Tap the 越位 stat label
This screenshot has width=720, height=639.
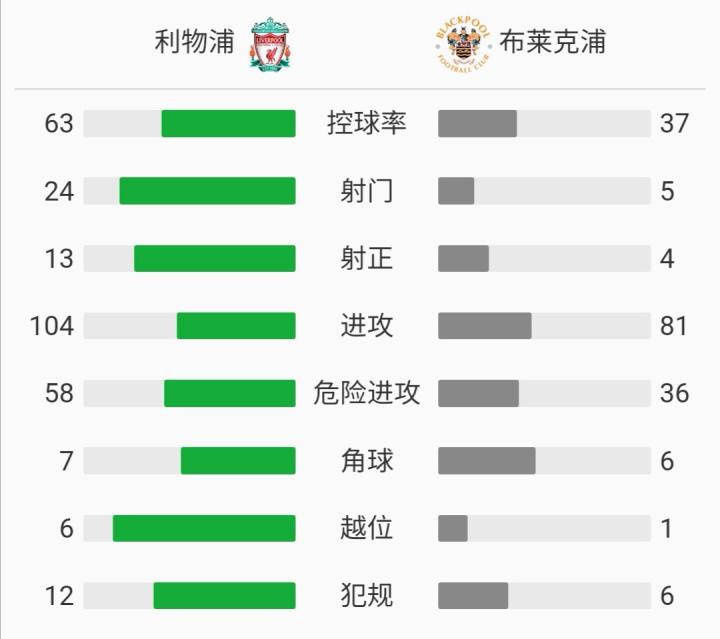(367, 527)
